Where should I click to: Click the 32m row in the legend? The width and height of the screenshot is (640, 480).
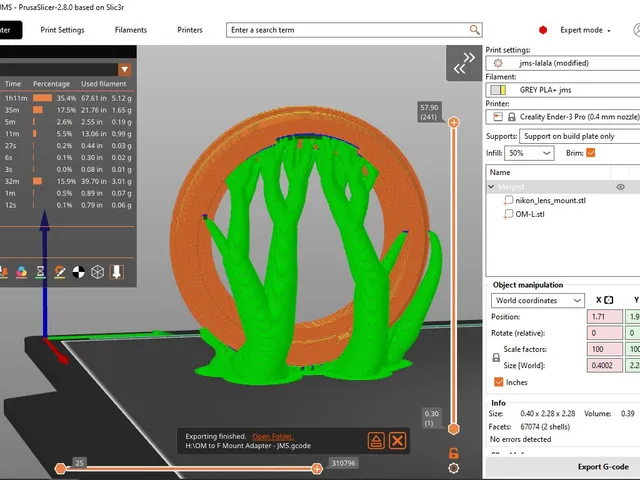pyautogui.click(x=68, y=181)
